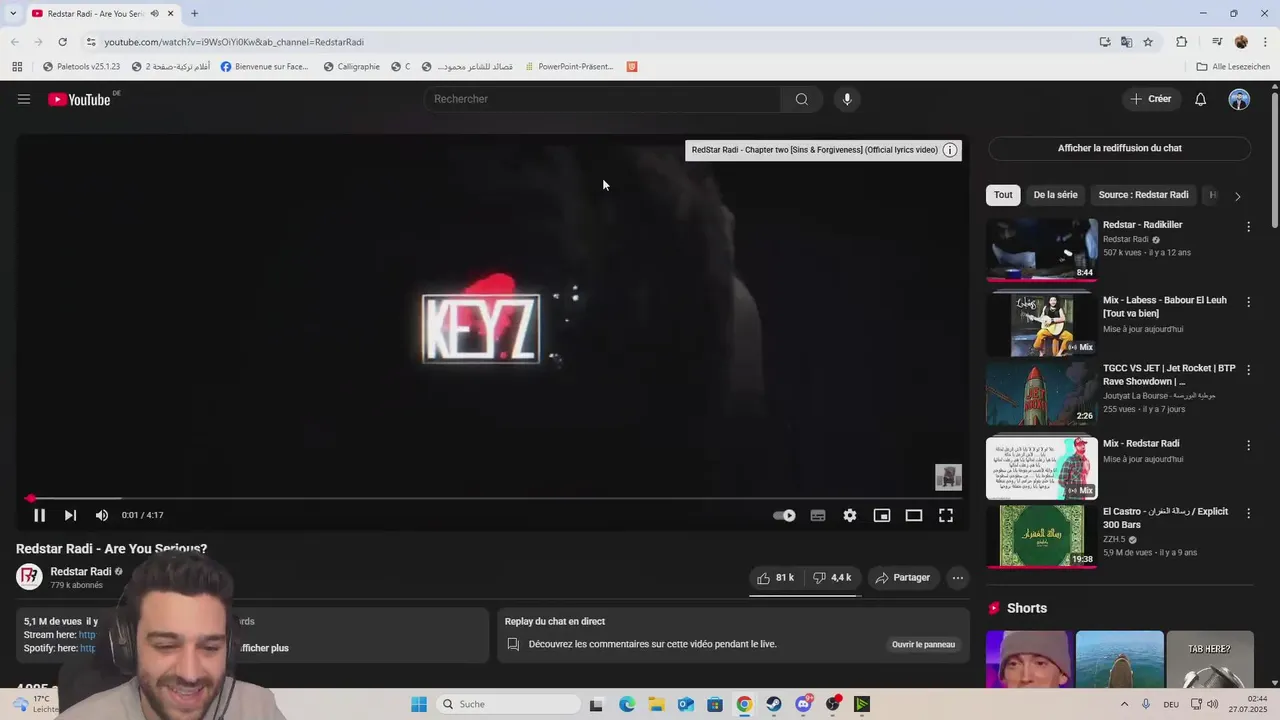This screenshot has width=1280, height=720.
Task: Seek on the video progress bar
Action: 494,498
